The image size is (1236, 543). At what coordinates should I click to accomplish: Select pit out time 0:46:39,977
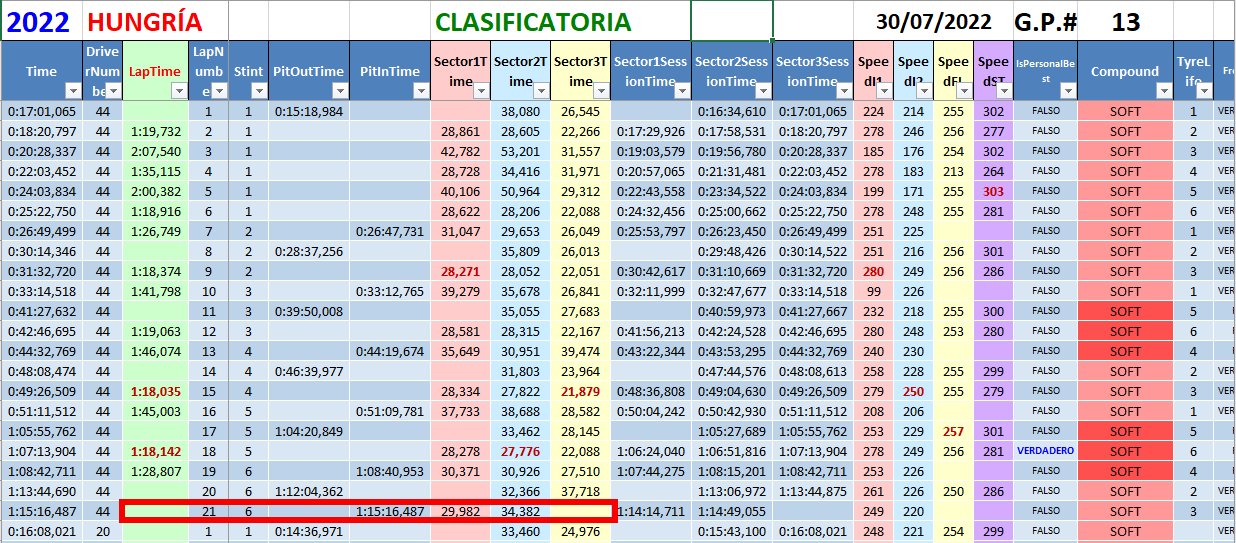pyautogui.click(x=309, y=371)
